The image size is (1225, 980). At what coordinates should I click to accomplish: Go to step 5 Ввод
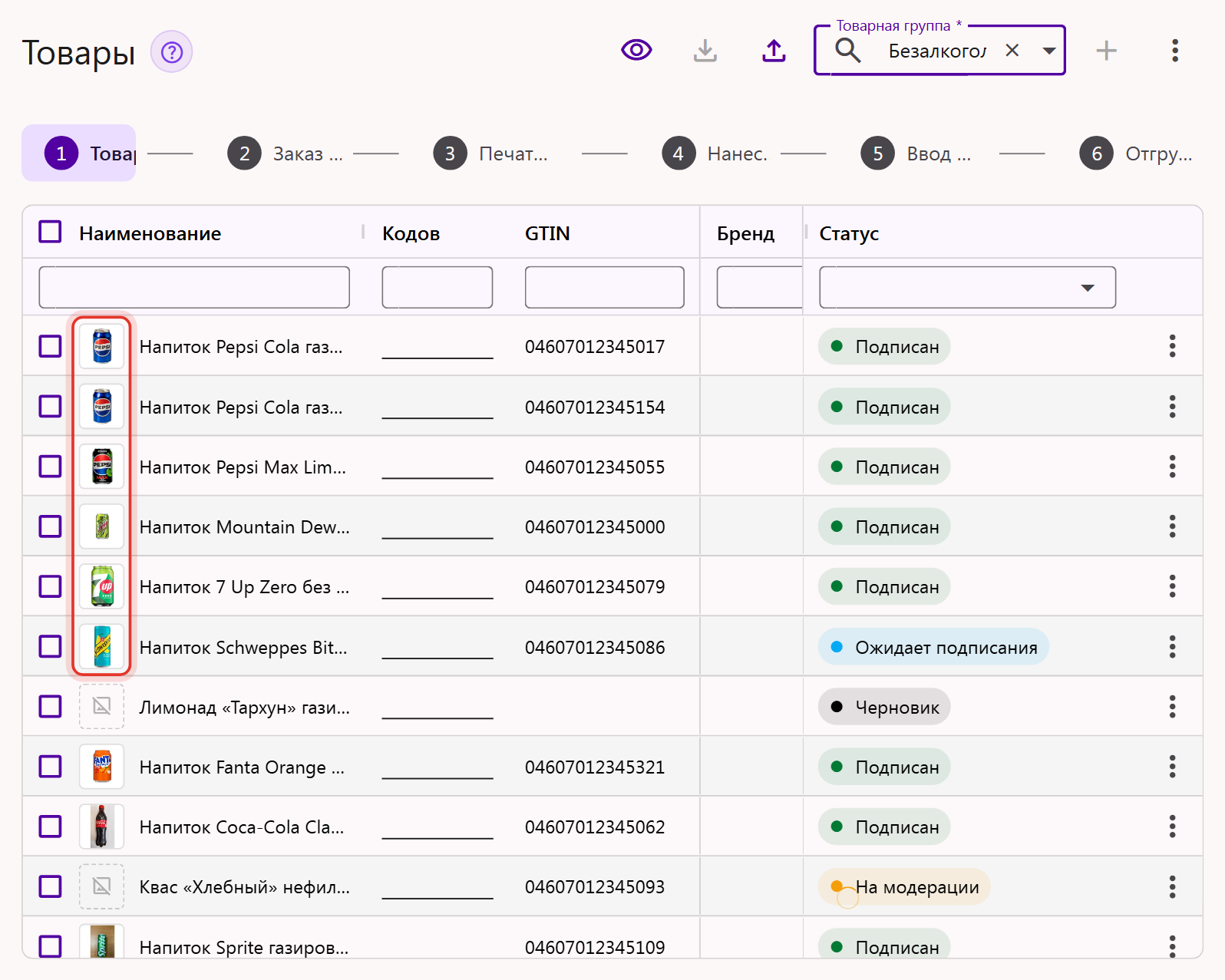coord(916,153)
